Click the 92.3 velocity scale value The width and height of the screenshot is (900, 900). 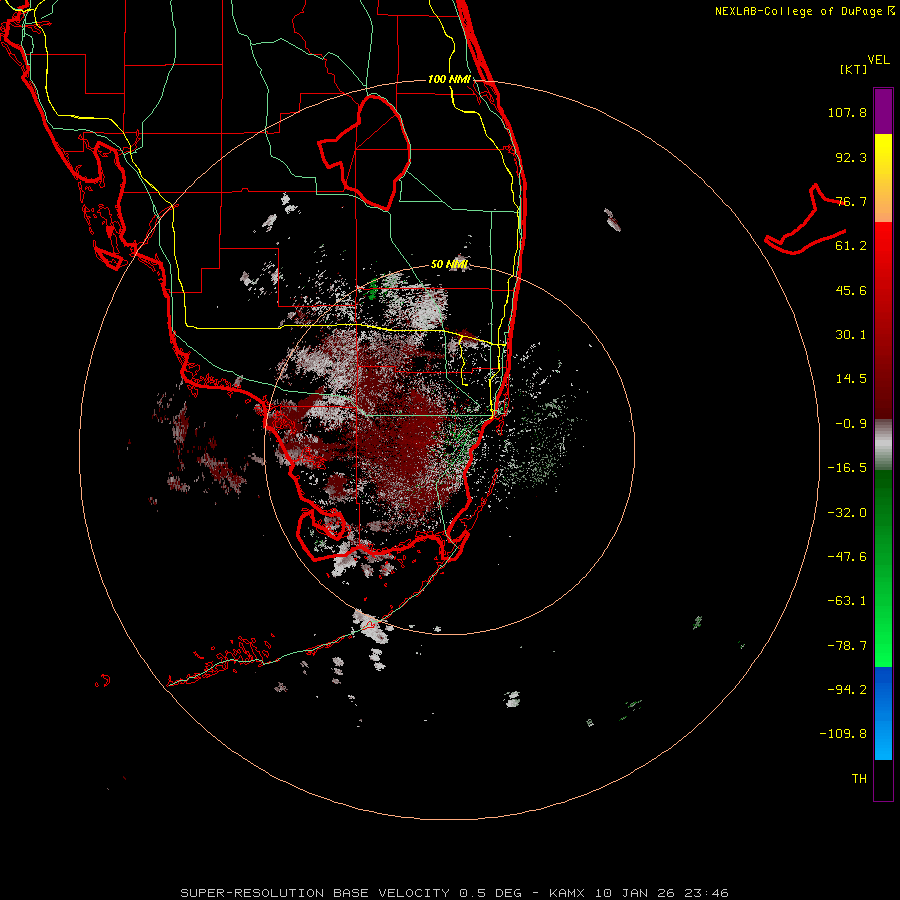pos(851,157)
